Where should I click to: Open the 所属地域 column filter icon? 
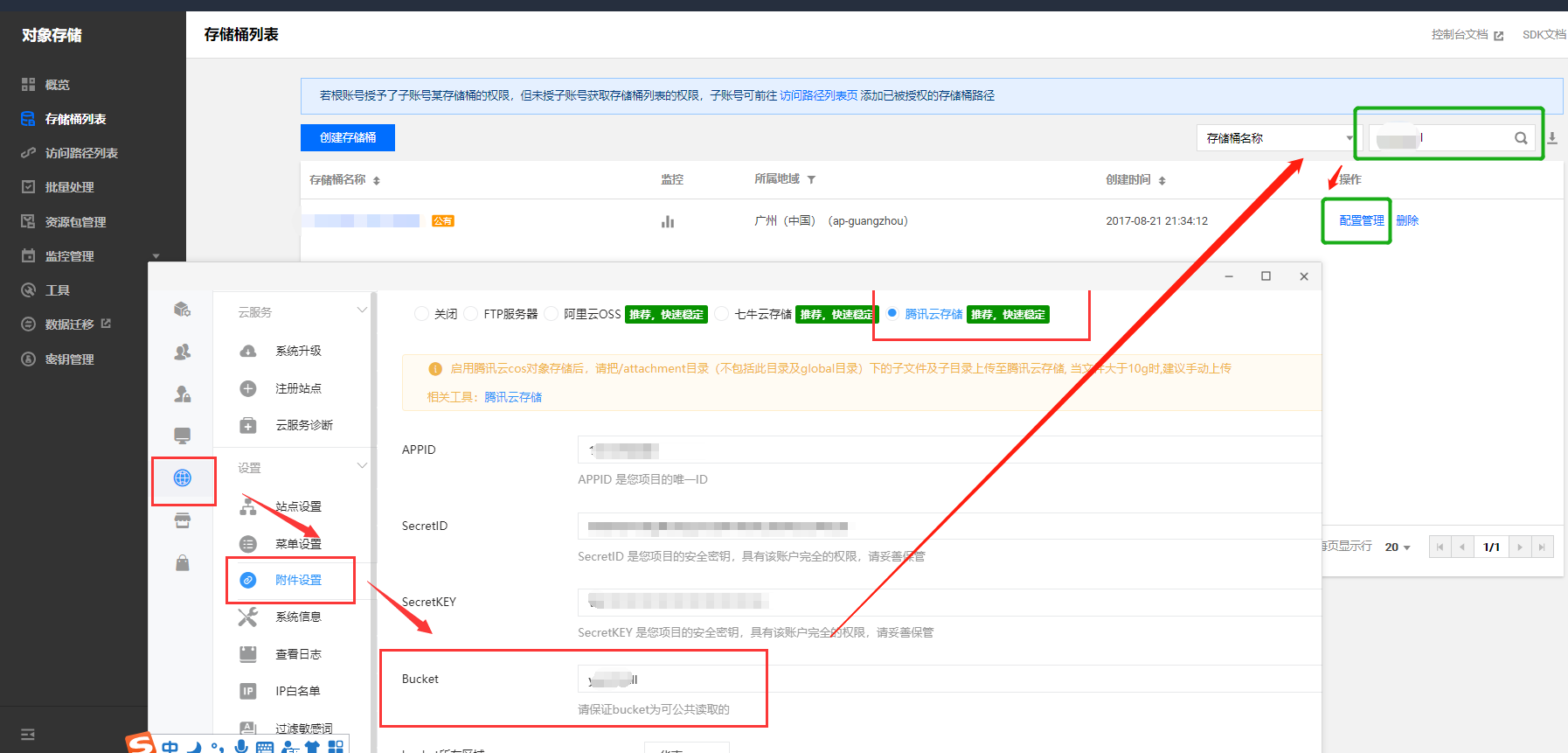click(811, 179)
